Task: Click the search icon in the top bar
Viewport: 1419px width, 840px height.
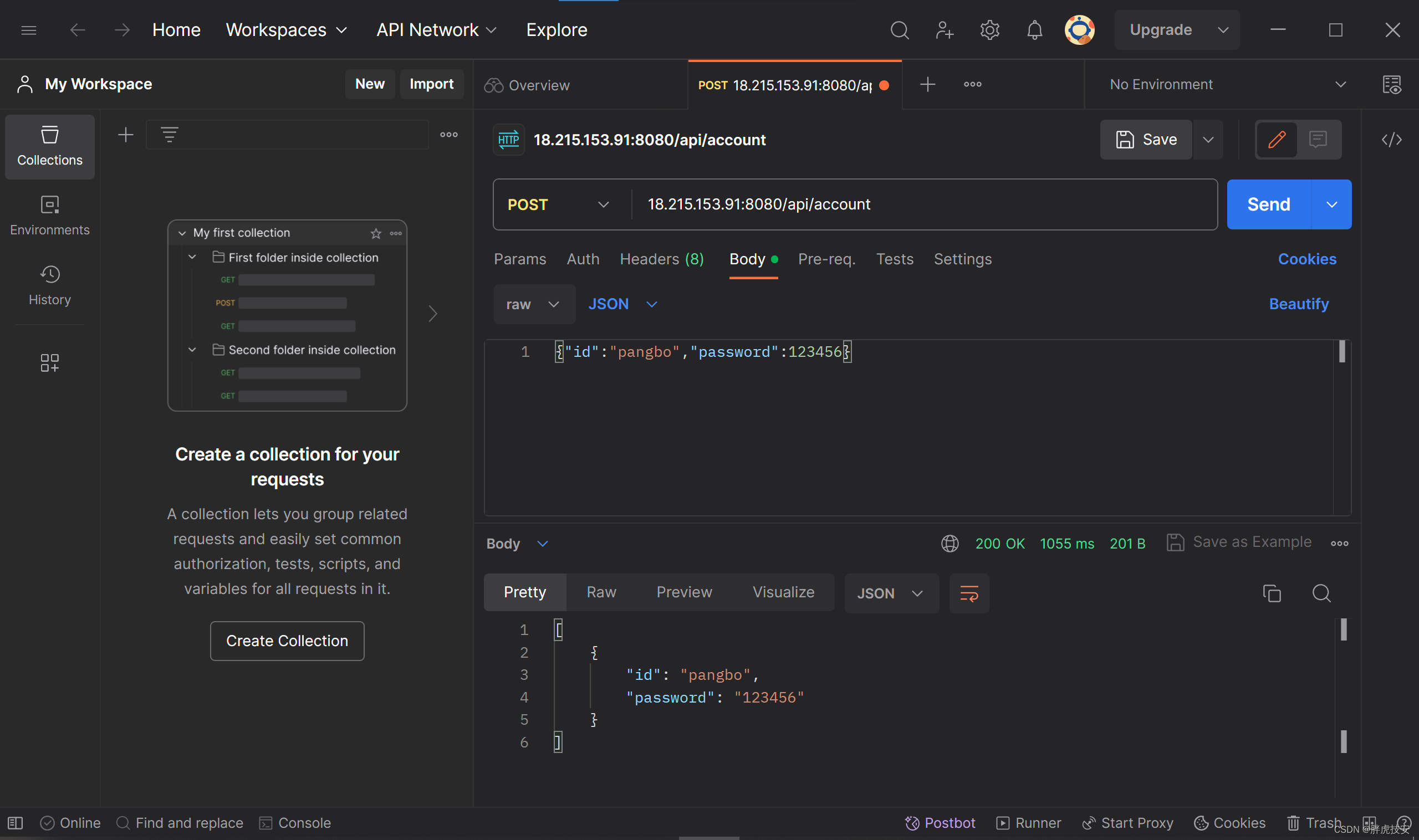Action: pyautogui.click(x=899, y=29)
